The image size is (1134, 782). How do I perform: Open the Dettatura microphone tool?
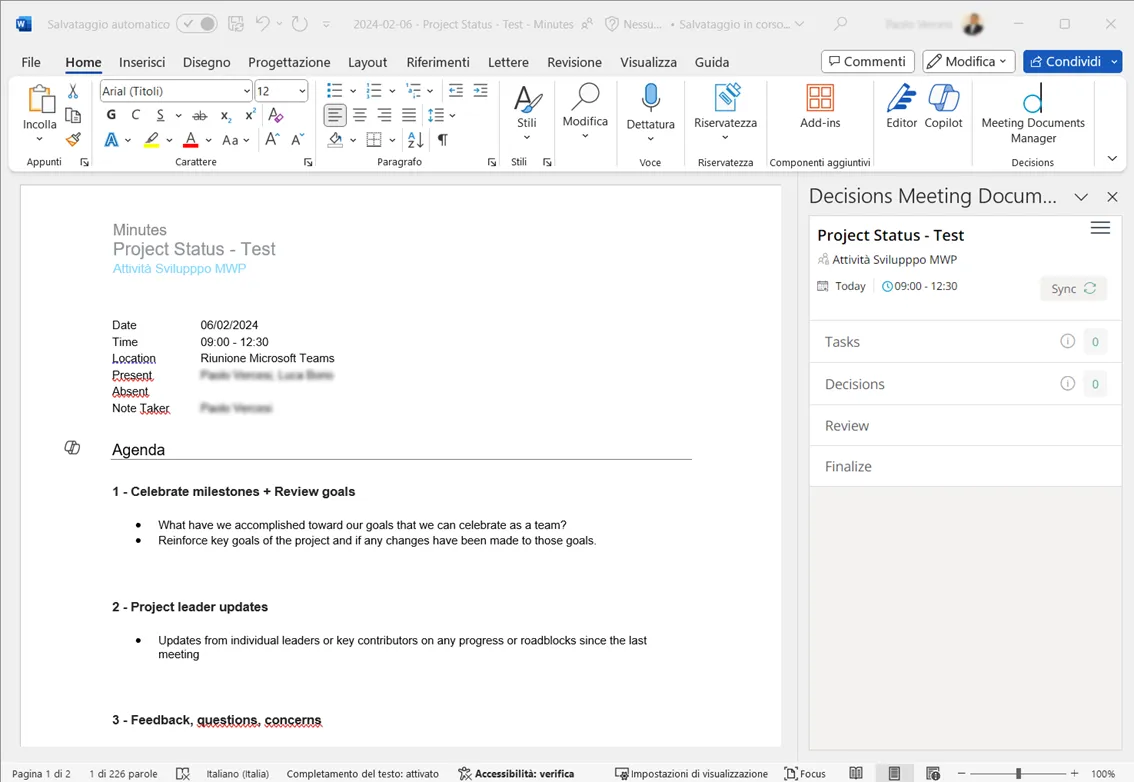tap(650, 98)
